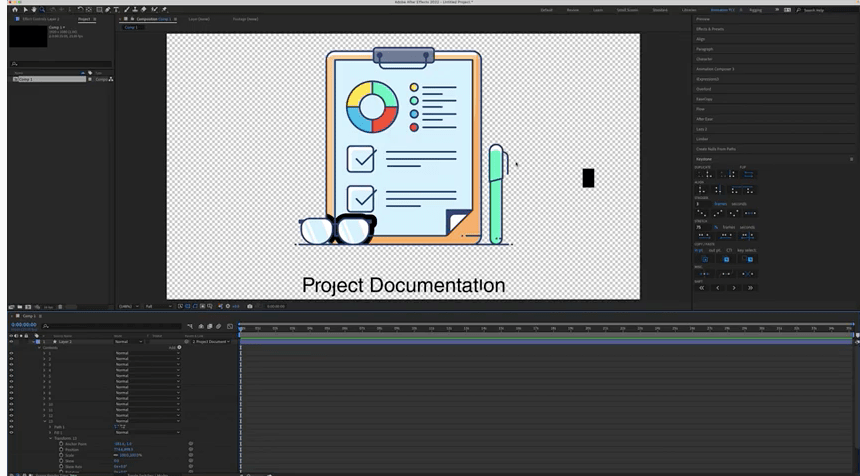The width and height of the screenshot is (860, 476).
Task: Expand Path 1 properties
Action: 50,427
